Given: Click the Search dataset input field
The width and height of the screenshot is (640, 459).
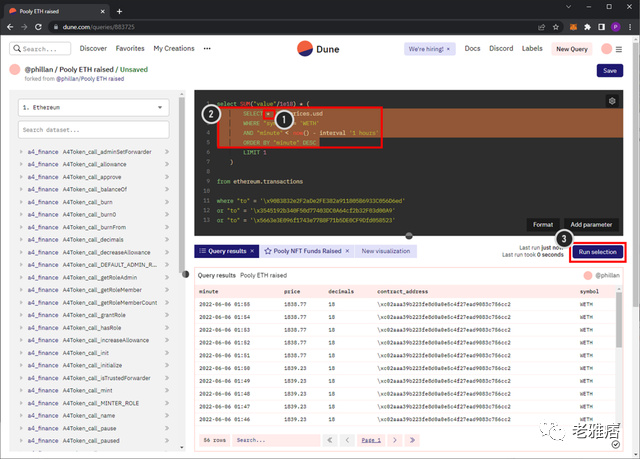Looking at the screenshot, I should [94, 129].
